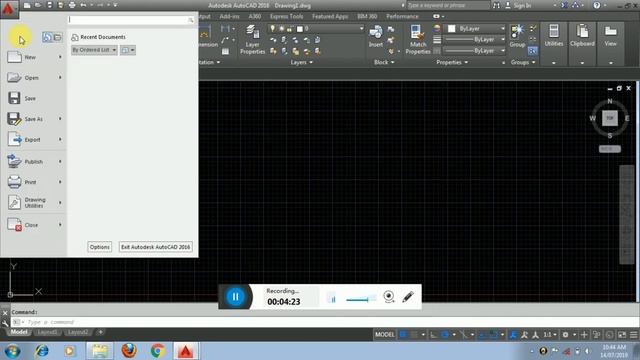
Task: Open the By Ordered List dropdown
Action: coord(94,50)
